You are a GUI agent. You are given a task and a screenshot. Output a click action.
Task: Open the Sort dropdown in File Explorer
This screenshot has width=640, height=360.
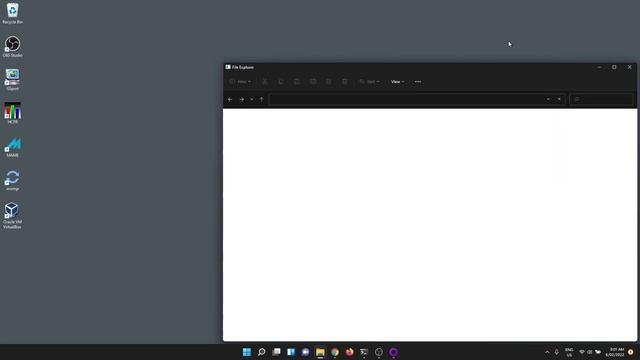[x=369, y=82]
